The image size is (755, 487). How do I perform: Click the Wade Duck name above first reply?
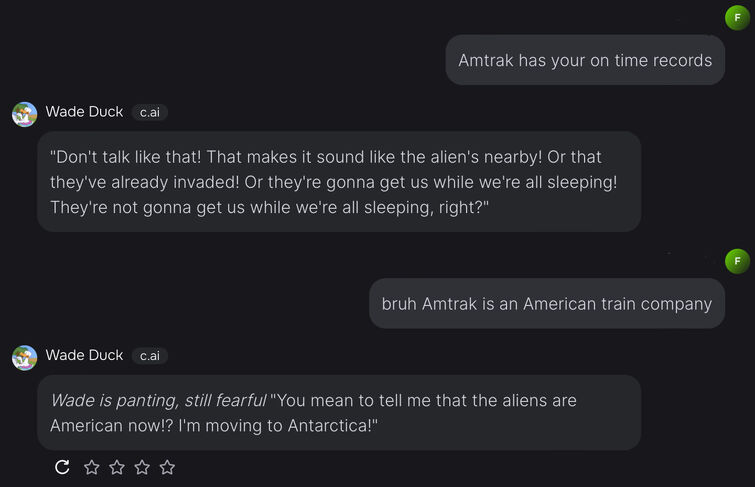click(x=84, y=112)
